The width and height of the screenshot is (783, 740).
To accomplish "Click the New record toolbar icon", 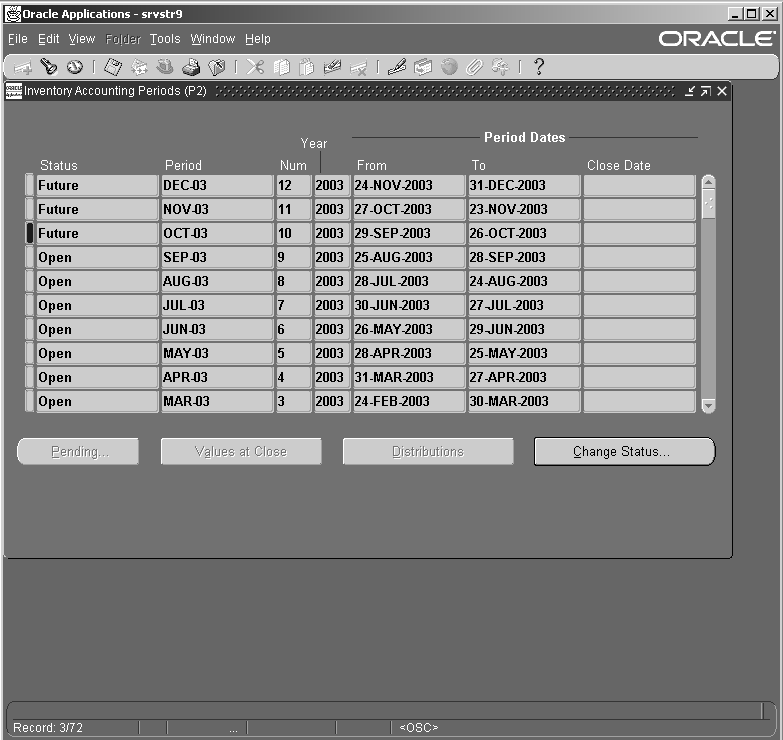I will 22,67.
